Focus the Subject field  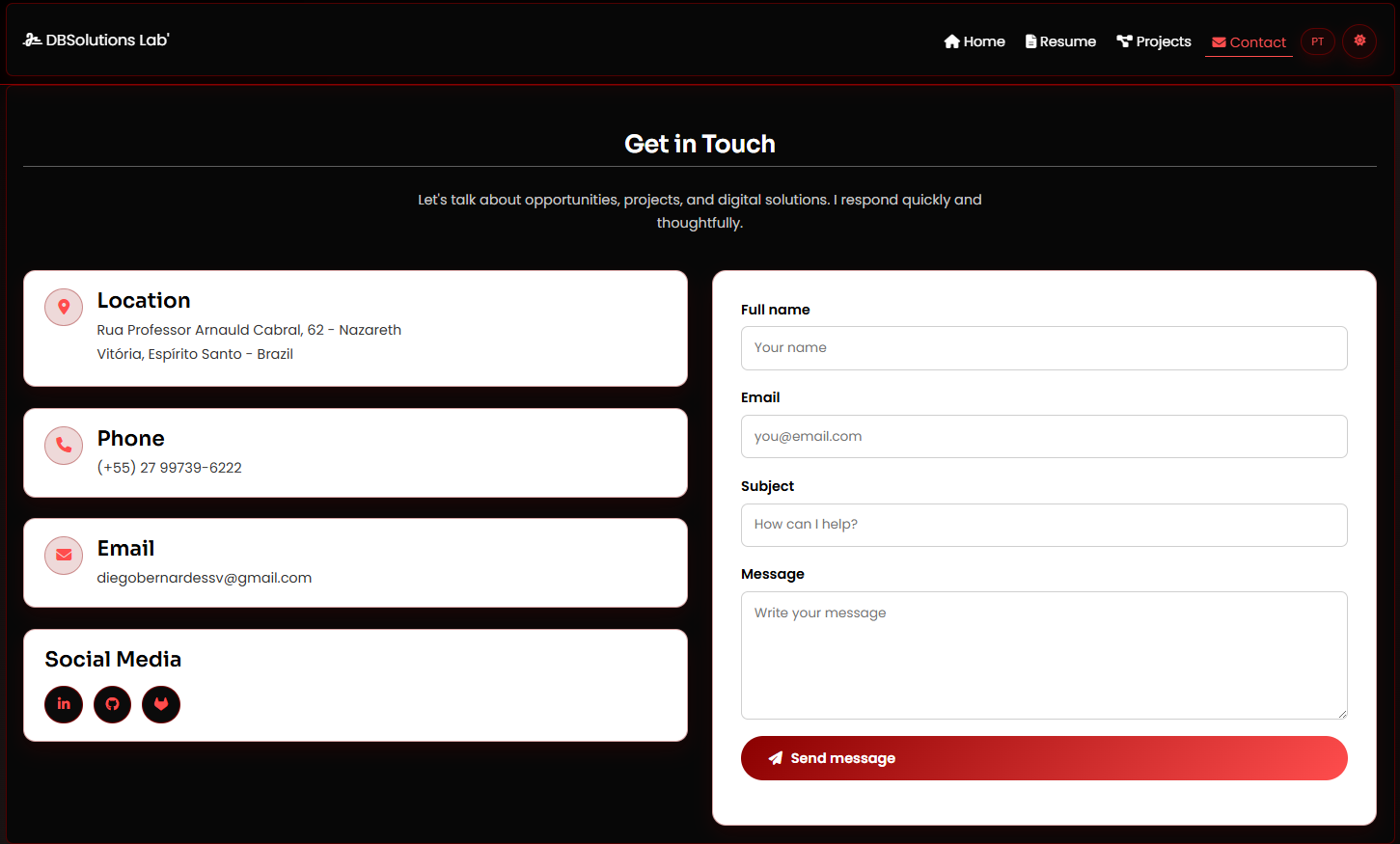click(1044, 525)
